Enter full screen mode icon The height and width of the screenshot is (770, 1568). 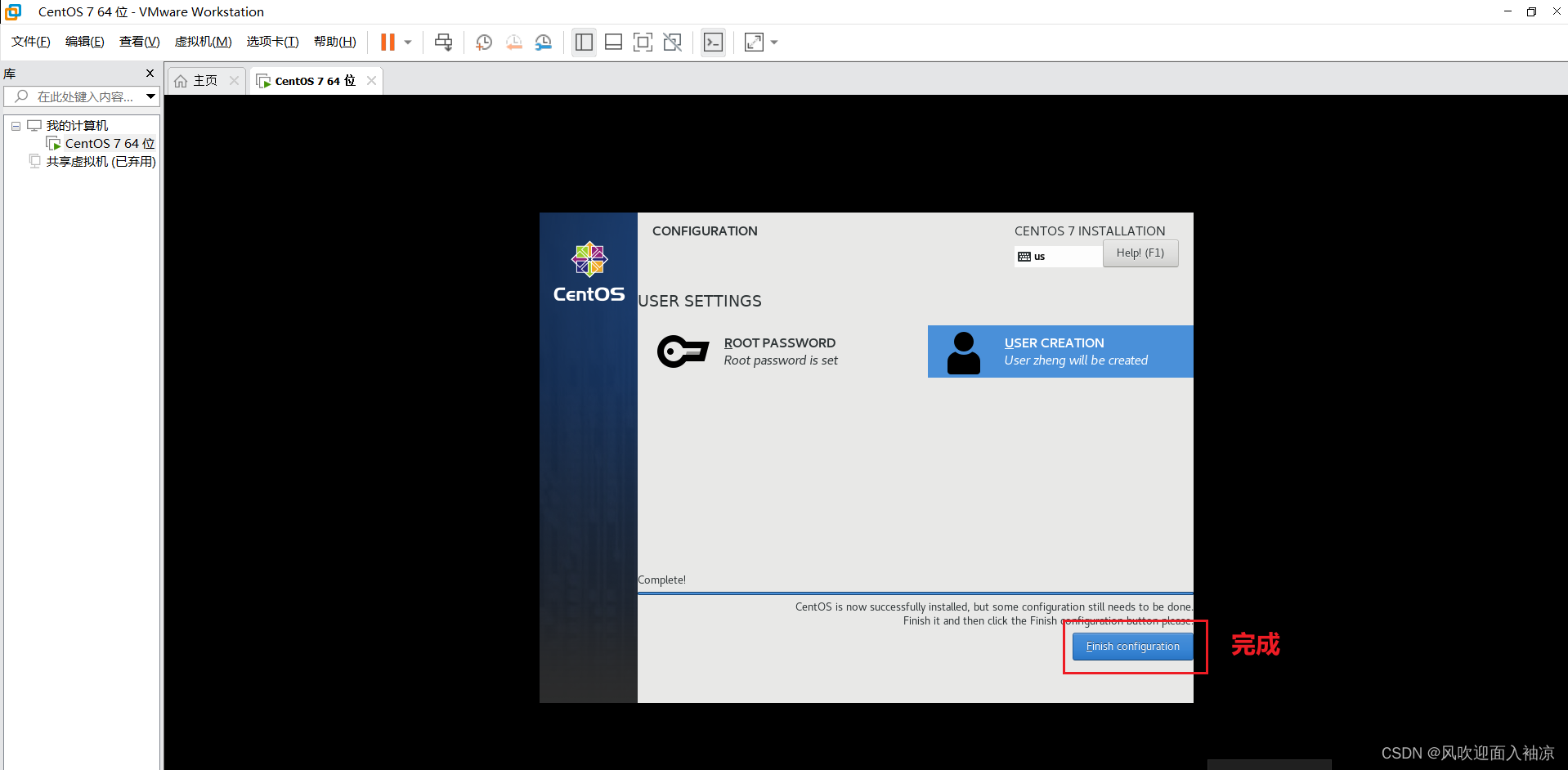pos(643,43)
